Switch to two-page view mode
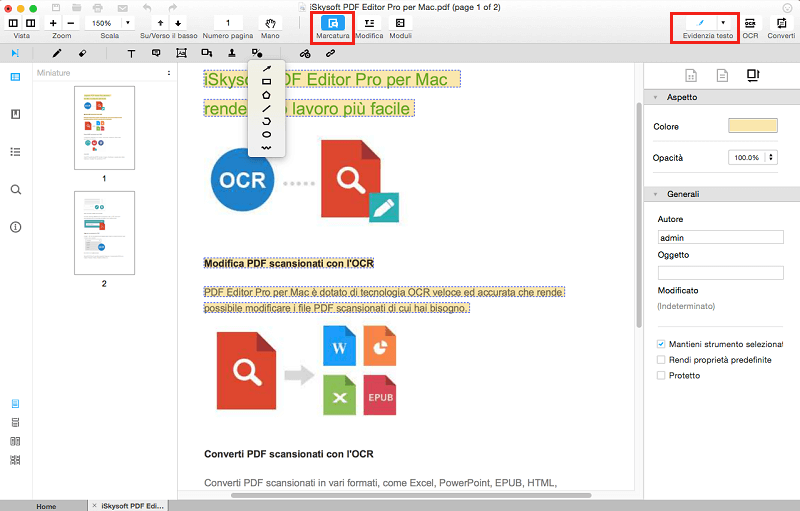Viewport: 800px width, 511px height. tap(15, 441)
